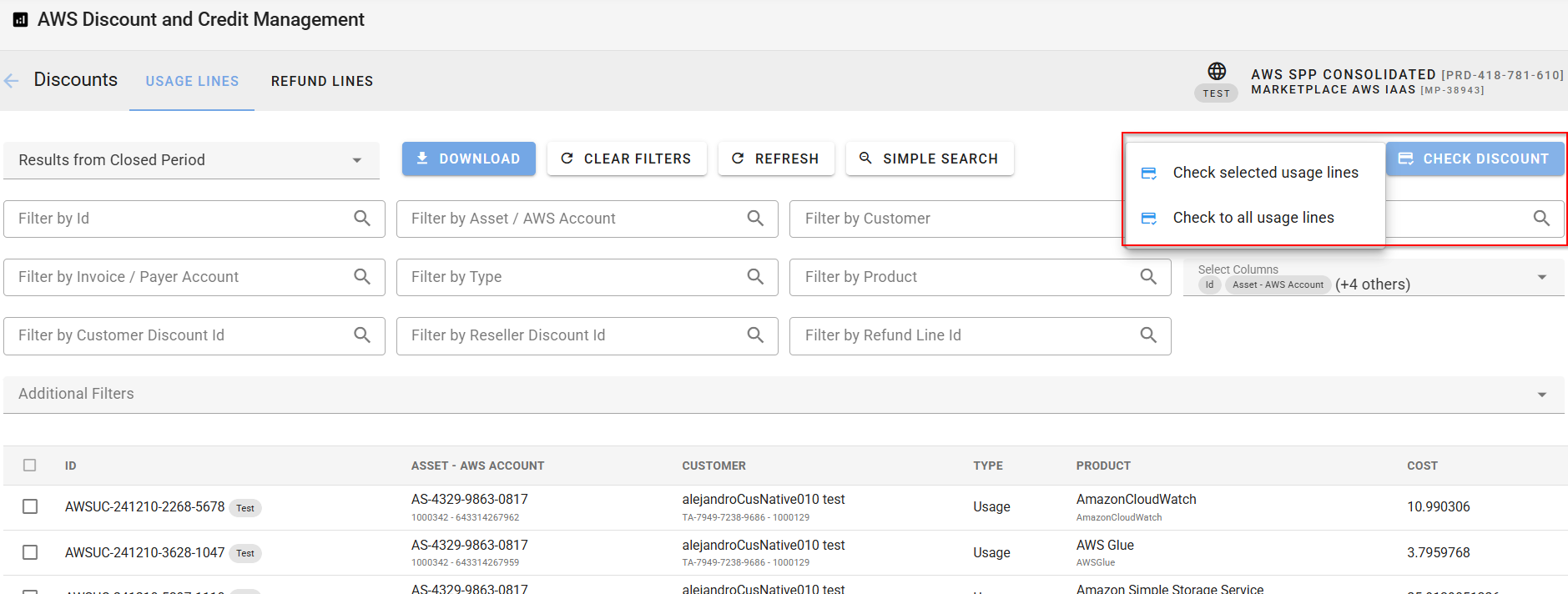
Task: Focus the Filter by Refund Line Id input
Action: click(981, 335)
